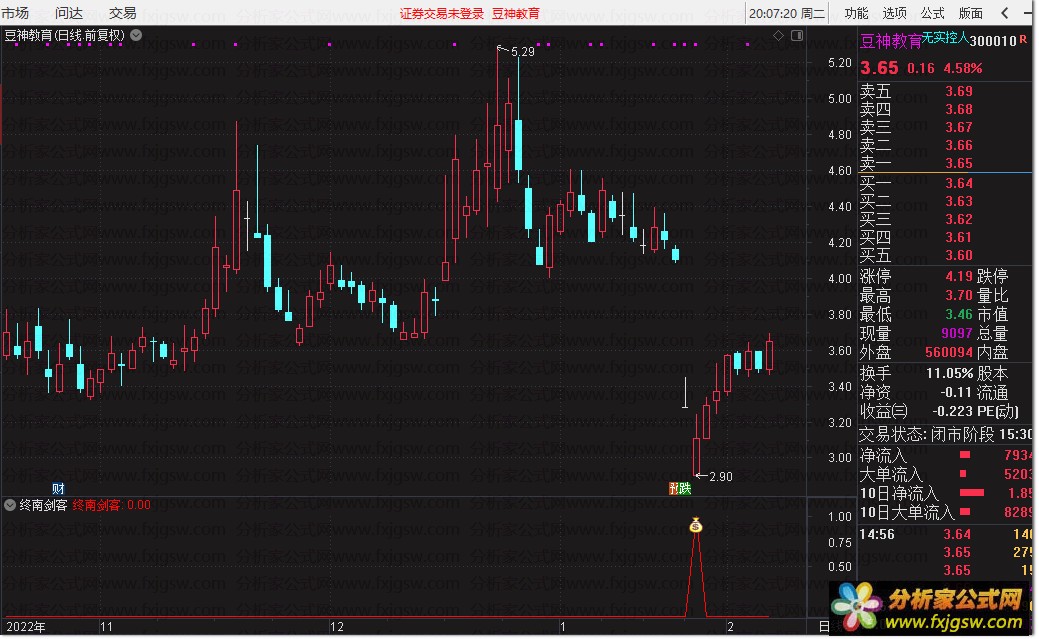The height and width of the screenshot is (639, 1039).
Task: Toggle the side panel layout icon
Action: 797,35
